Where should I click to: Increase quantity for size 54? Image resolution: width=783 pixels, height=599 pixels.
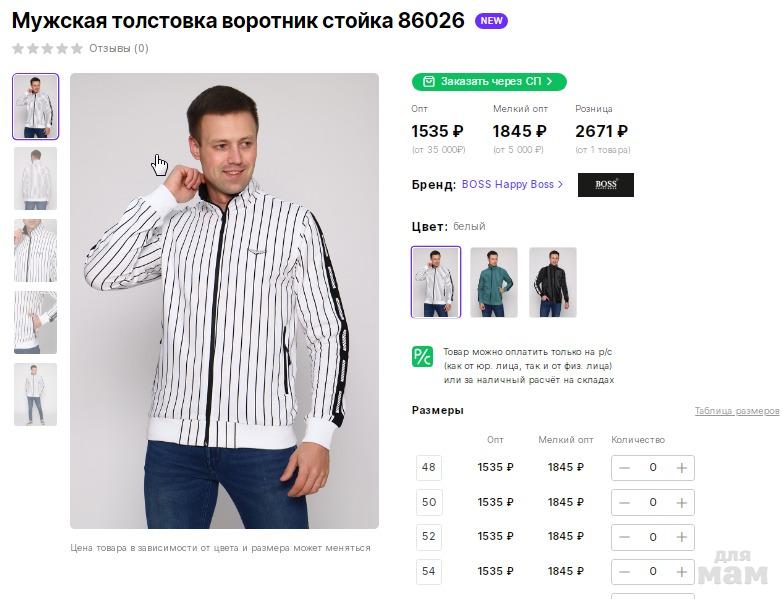(682, 571)
